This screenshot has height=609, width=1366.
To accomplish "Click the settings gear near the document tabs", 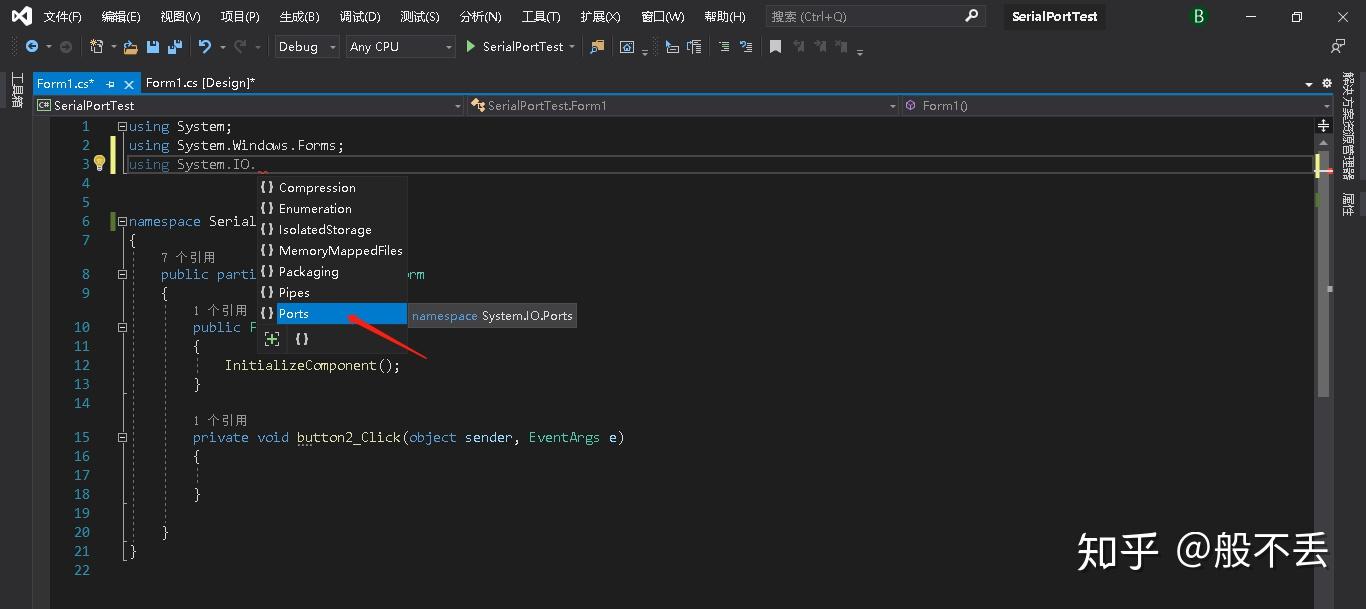I will pos(1327,84).
